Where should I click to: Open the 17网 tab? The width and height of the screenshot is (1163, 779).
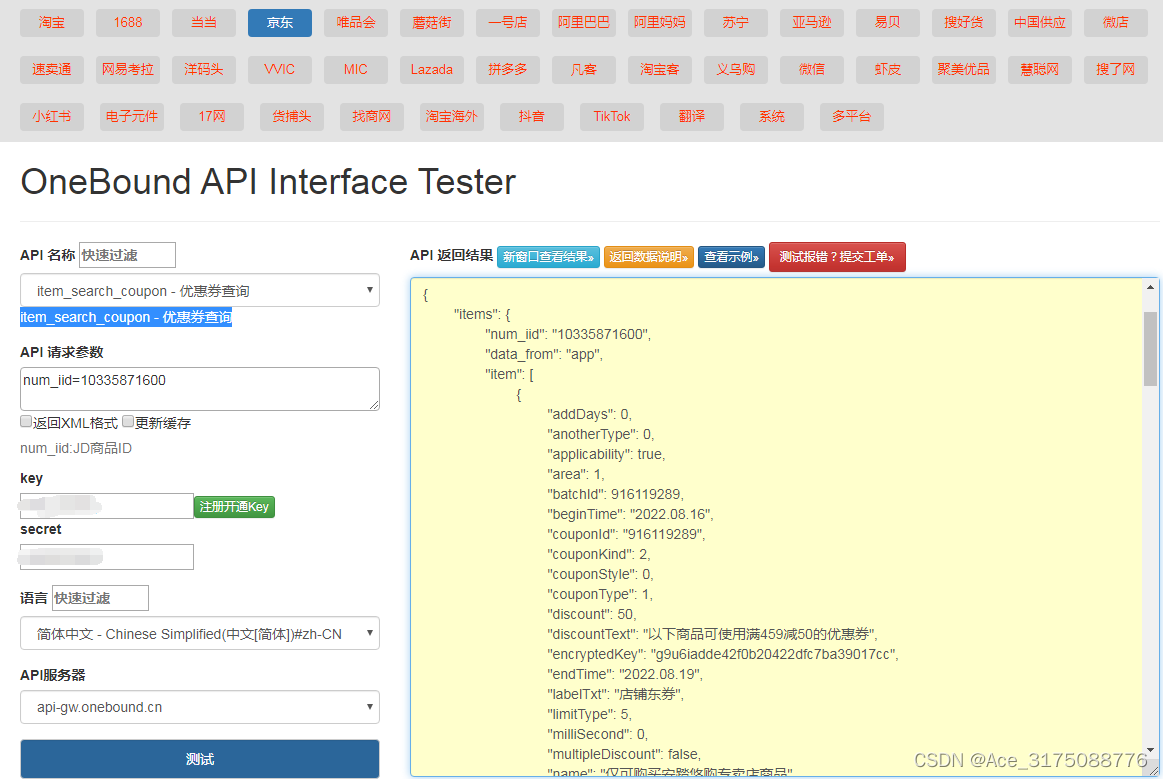click(x=212, y=116)
